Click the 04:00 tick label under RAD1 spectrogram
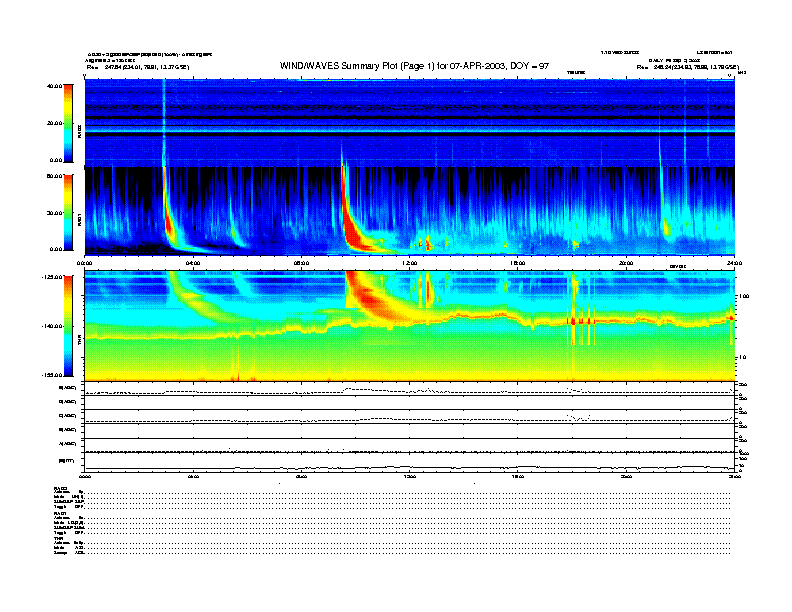 [193, 263]
